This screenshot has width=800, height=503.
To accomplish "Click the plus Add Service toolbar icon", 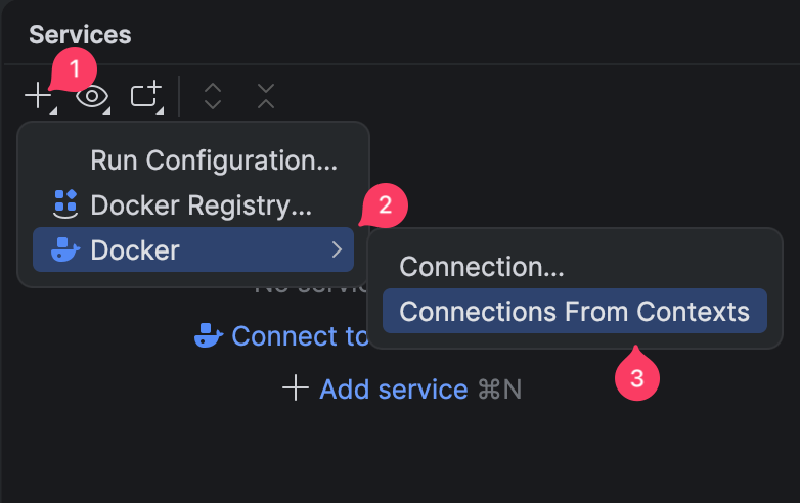I will pos(38,96).
